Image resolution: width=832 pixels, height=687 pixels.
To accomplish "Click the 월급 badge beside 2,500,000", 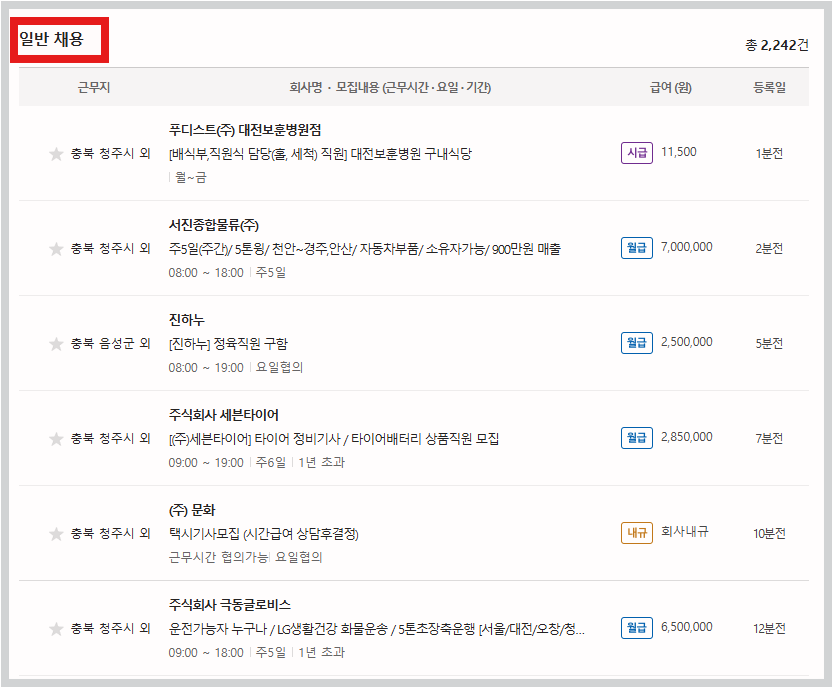I will pos(637,343).
